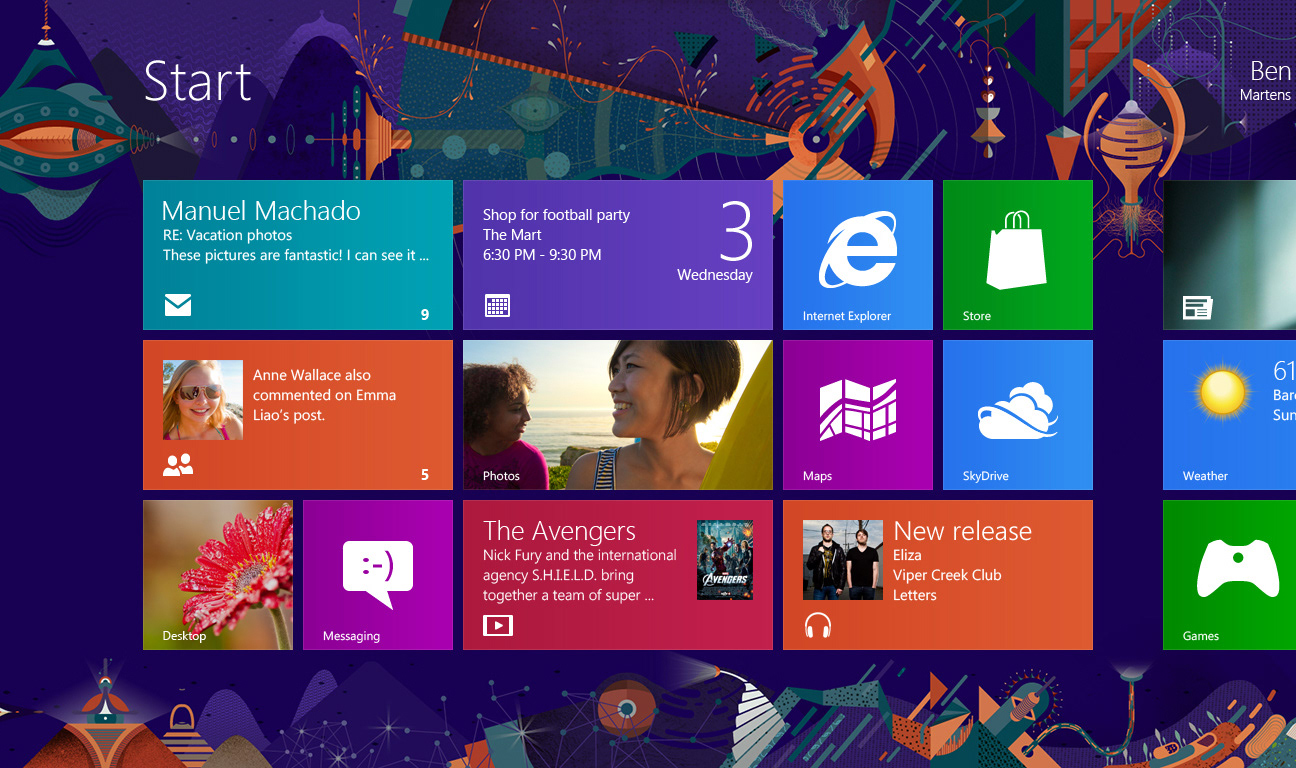Launch the Games controller tile
Screen dimensions: 1296x768
click(1229, 574)
